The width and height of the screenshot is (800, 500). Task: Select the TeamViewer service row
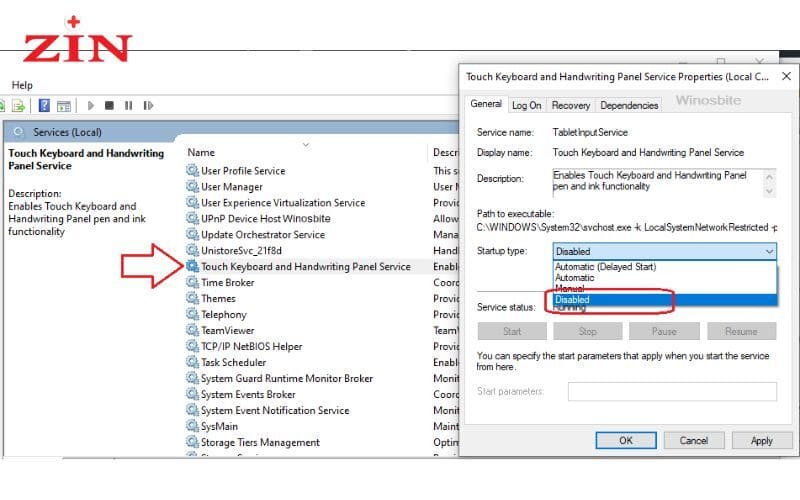click(321, 330)
